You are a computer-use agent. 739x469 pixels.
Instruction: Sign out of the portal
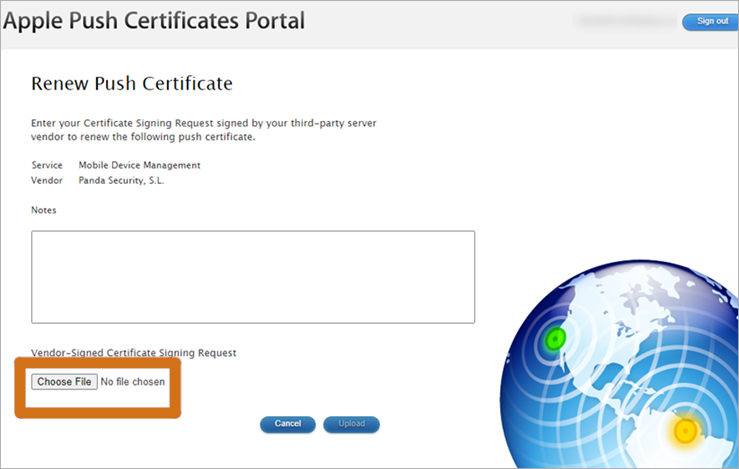click(x=712, y=21)
